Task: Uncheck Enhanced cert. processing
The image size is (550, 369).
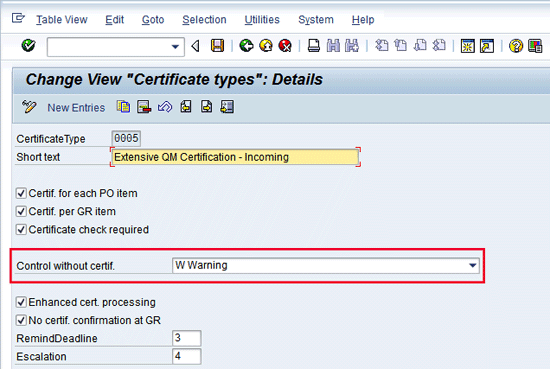Action: 21,302
